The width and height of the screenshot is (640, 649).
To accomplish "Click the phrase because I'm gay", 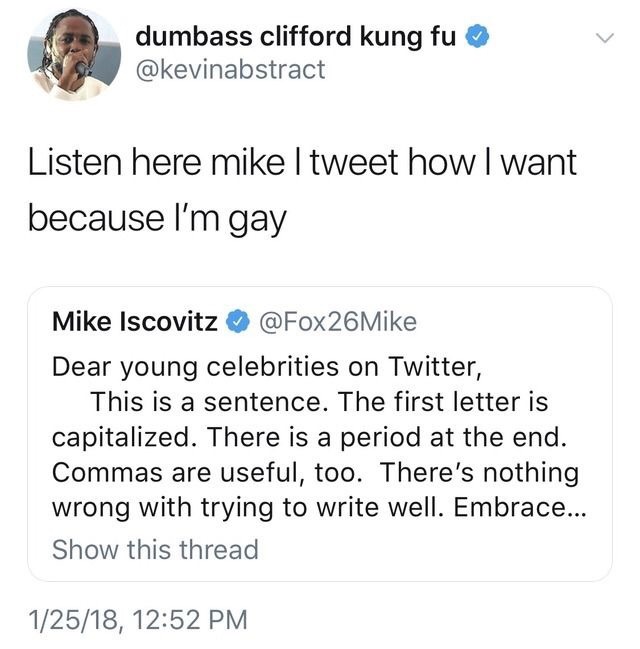I will click(x=156, y=215).
